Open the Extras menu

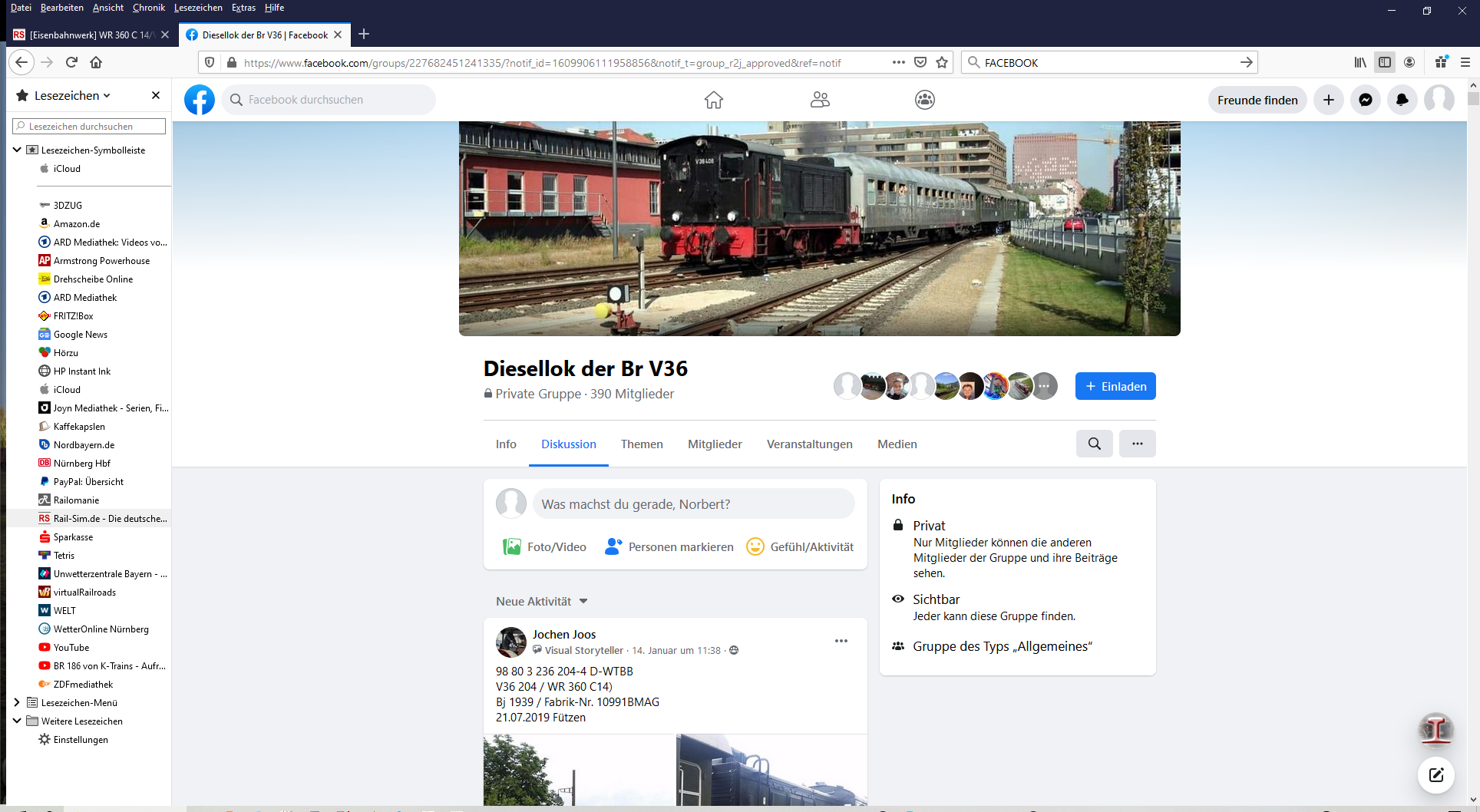(x=243, y=8)
